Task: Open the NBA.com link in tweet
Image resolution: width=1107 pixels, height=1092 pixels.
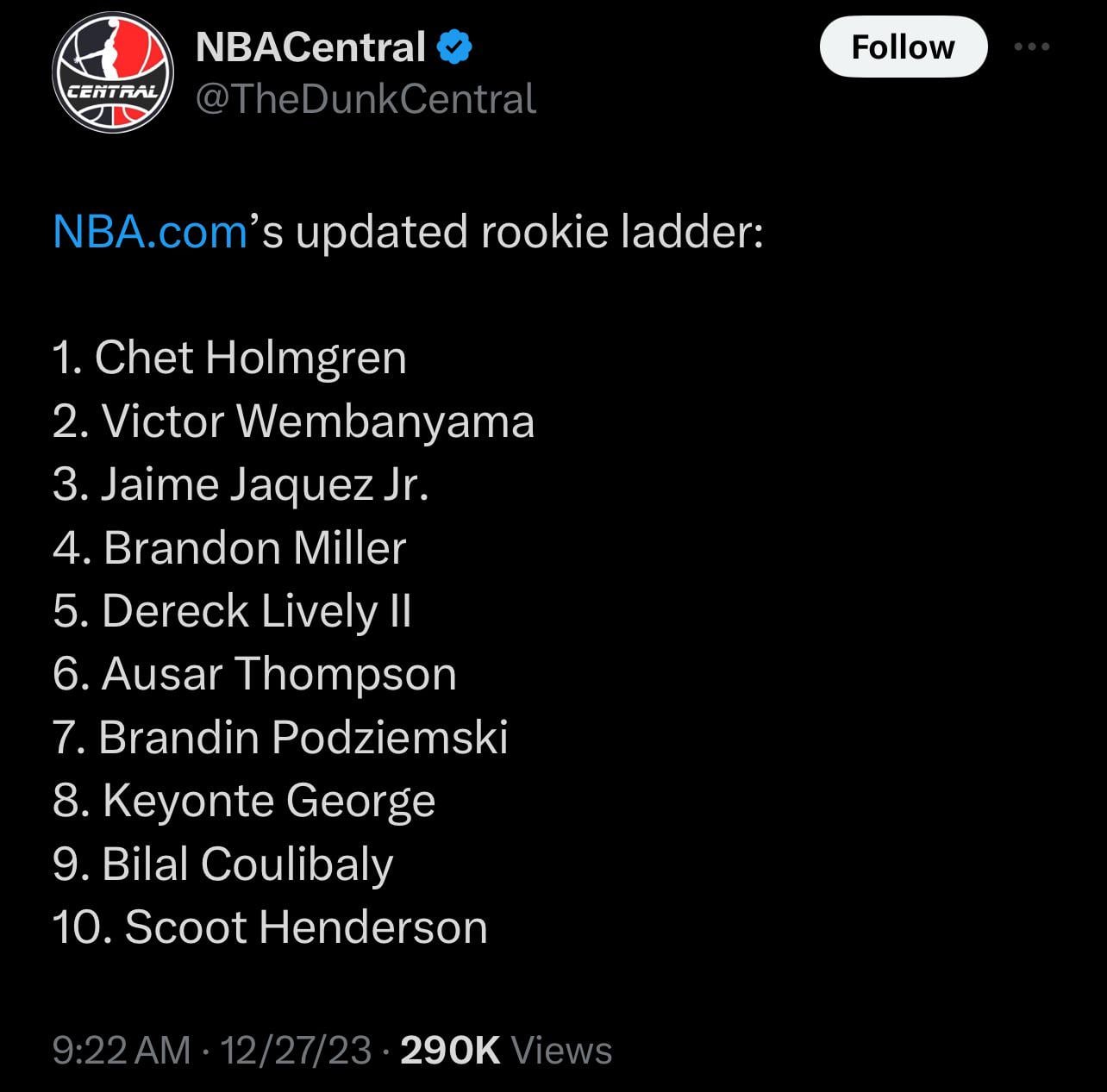Action: [150, 232]
